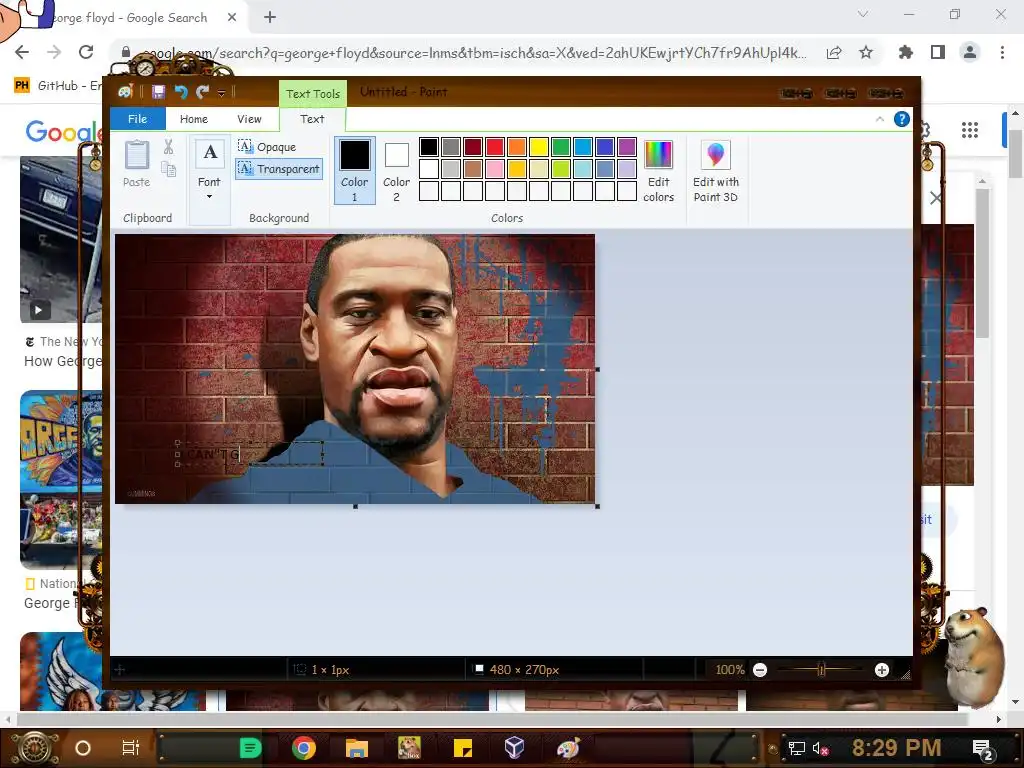Reload the Chrome page
The height and width of the screenshot is (768, 1024).
[86, 52]
